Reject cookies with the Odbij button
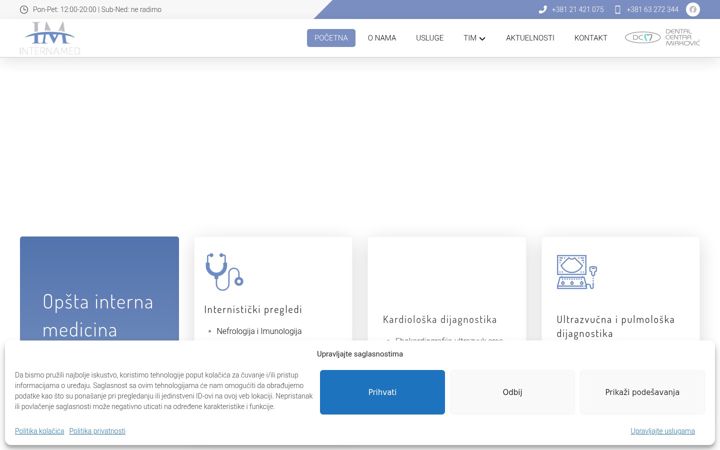 [x=512, y=392]
